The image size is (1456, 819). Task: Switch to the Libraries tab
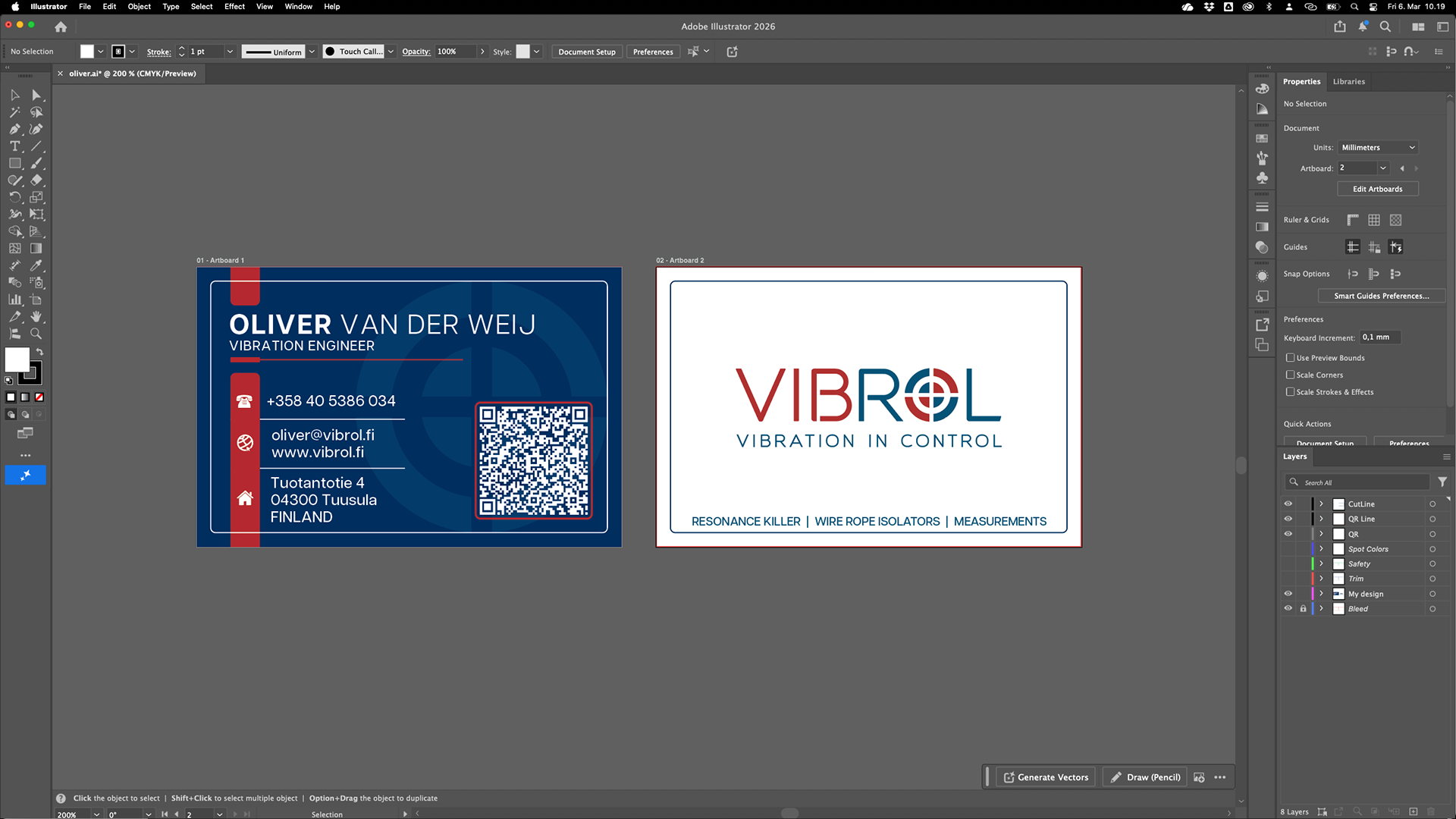coord(1348,81)
